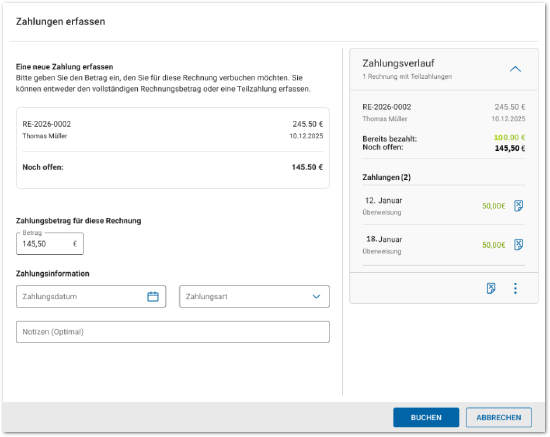Expand the Zahlungsart dropdown arrow
The height and width of the screenshot is (437, 550).
tap(316, 297)
